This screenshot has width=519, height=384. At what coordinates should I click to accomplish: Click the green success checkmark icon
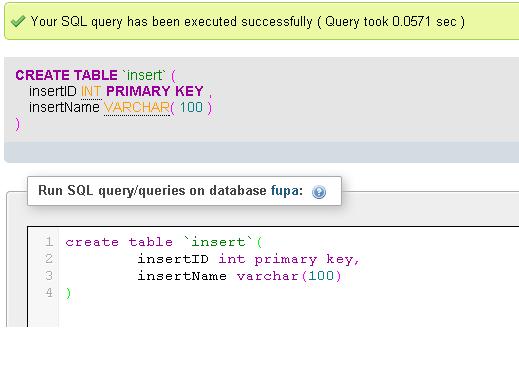click(18, 22)
